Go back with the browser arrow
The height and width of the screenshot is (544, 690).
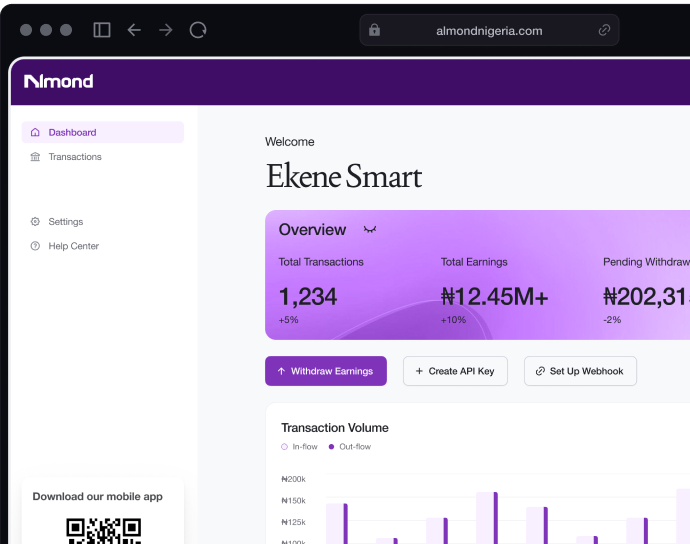(134, 30)
